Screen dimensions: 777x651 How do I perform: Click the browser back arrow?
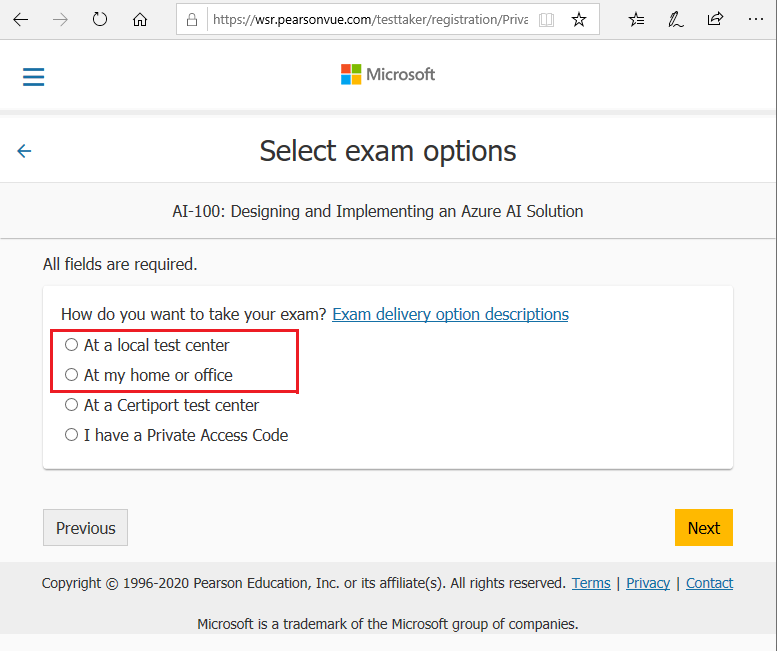pyautogui.click(x=21, y=20)
